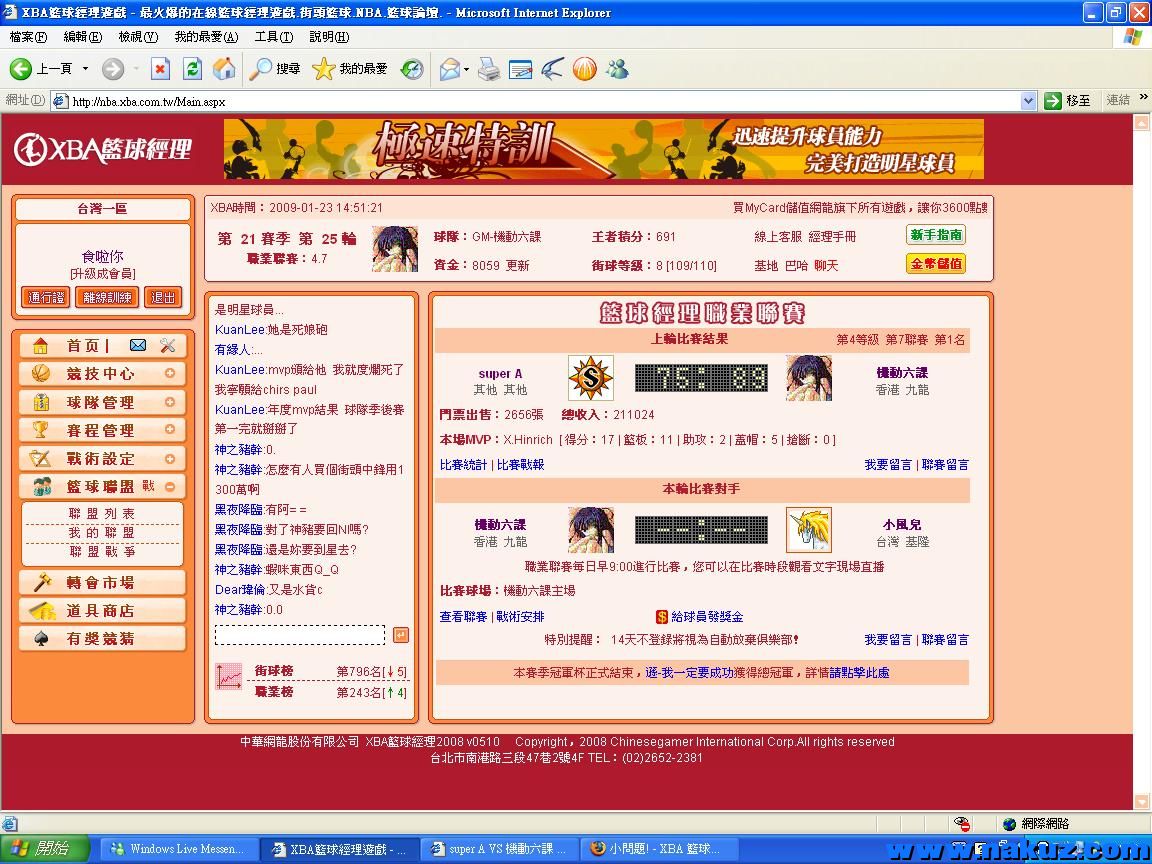Viewport: 1152px width, 864px height.
Task: Open the 說明 menu
Action: 328,37
